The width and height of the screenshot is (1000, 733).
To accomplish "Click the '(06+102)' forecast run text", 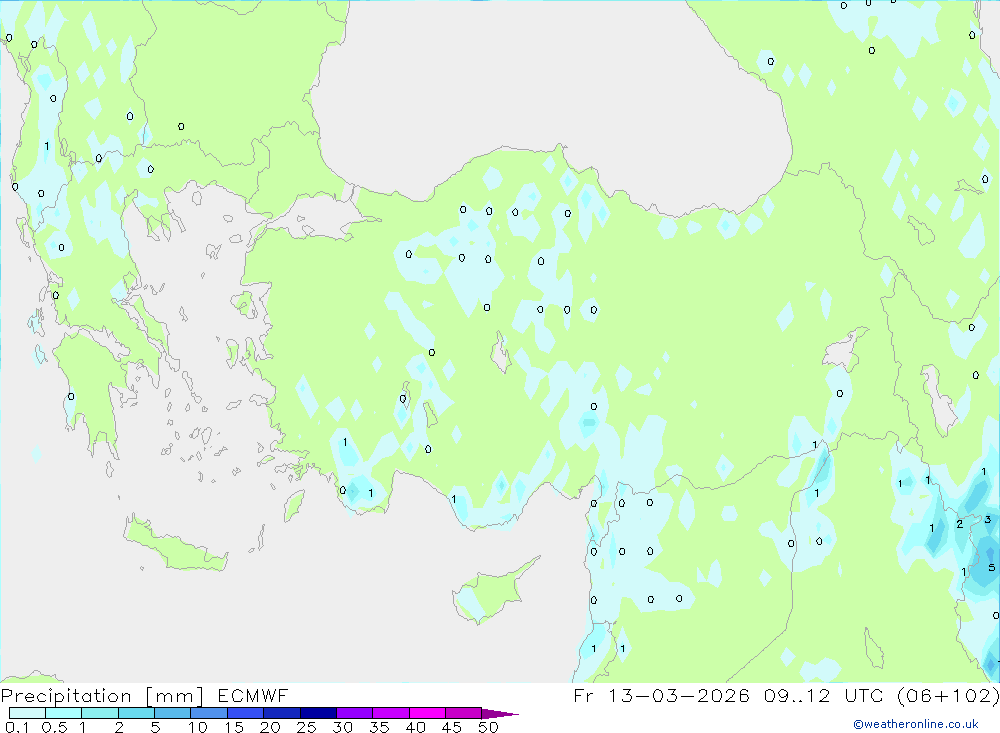I will pyautogui.click(x=948, y=695).
